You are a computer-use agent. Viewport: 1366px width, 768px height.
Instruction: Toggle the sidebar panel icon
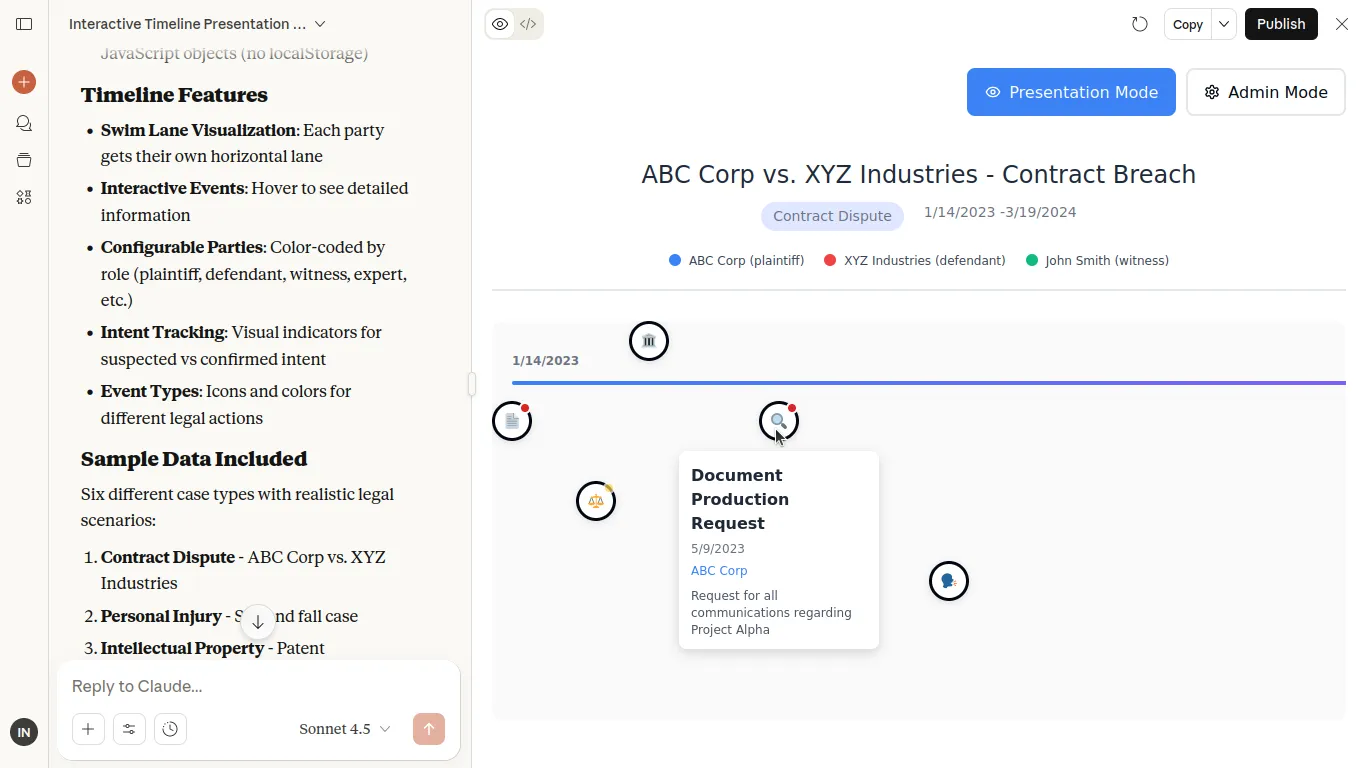click(x=24, y=24)
